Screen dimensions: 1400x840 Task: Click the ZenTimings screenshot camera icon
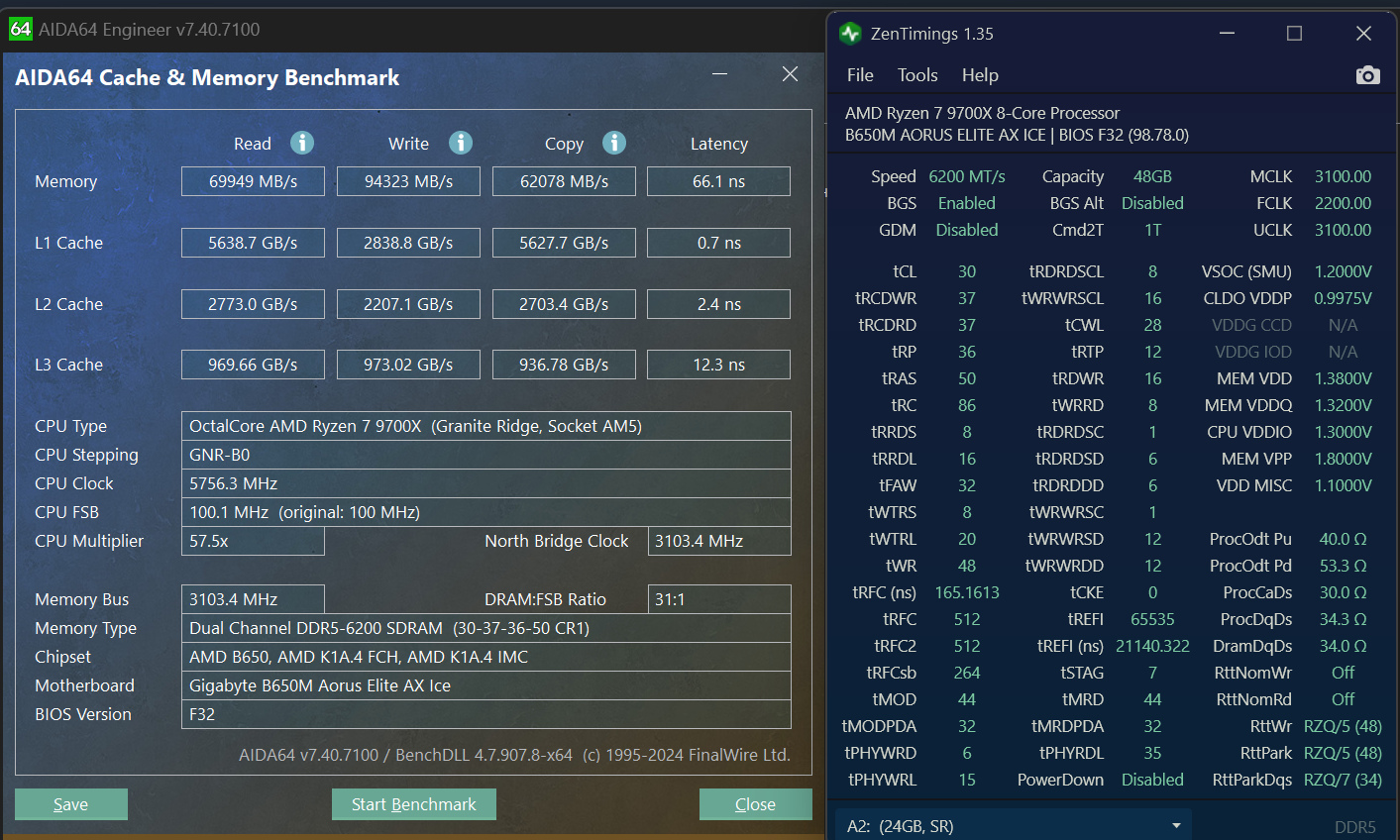pyautogui.click(x=1367, y=75)
